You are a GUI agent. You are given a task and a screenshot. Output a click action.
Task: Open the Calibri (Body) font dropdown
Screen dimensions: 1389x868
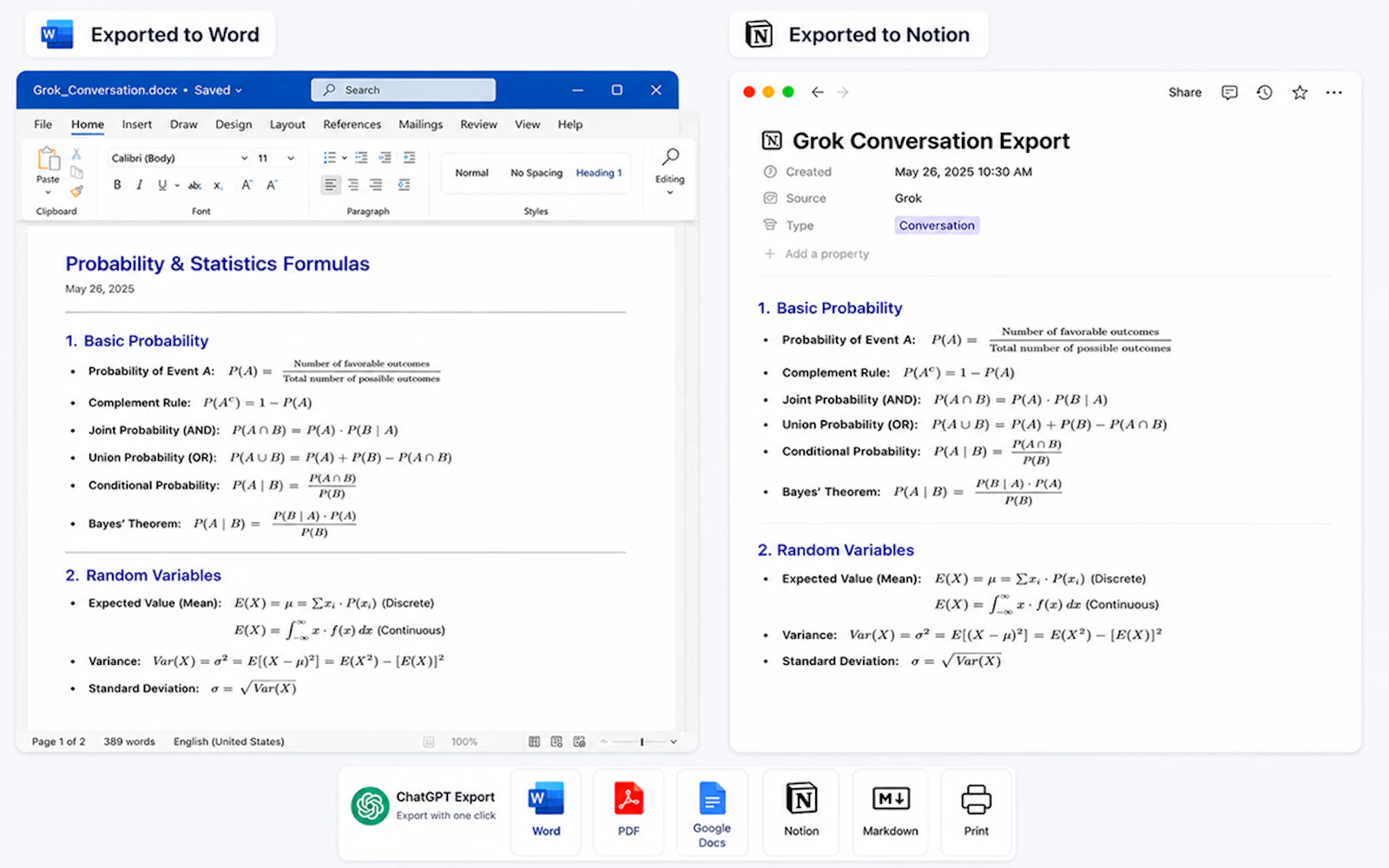click(x=244, y=158)
